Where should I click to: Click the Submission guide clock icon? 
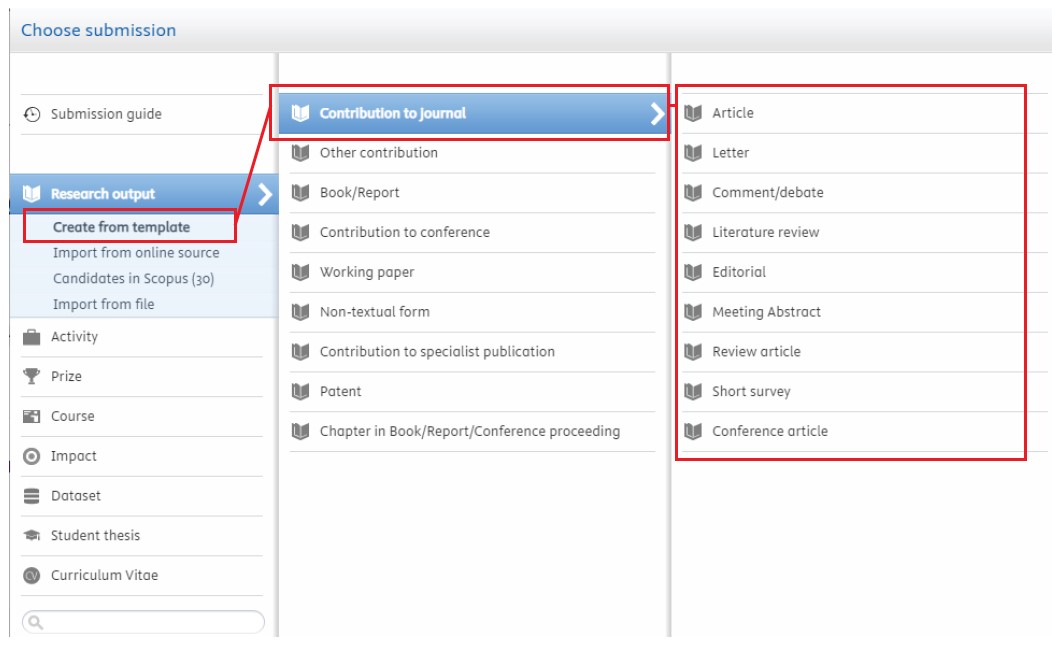[32, 115]
